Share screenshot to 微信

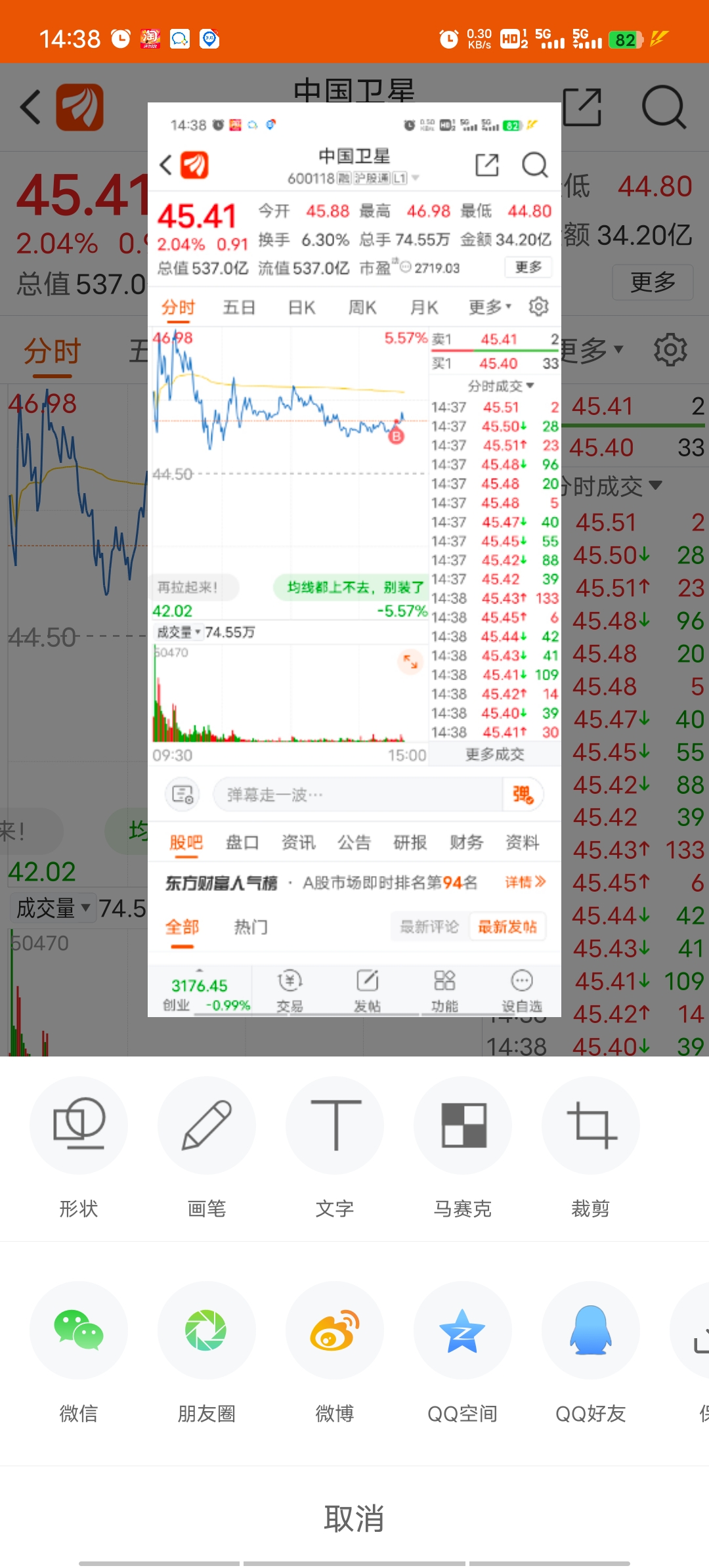click(x=79, y=1330)
